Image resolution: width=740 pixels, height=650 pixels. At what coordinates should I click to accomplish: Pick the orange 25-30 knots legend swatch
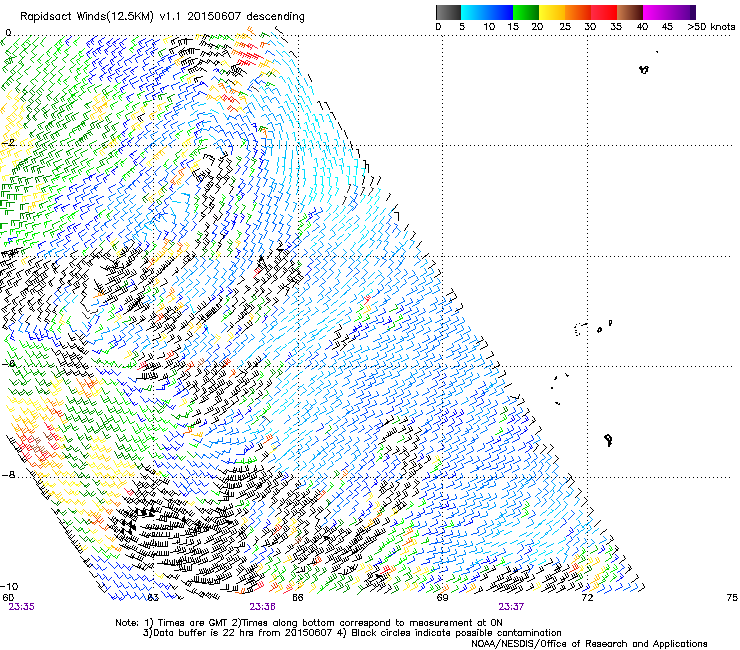click(578, 12)
